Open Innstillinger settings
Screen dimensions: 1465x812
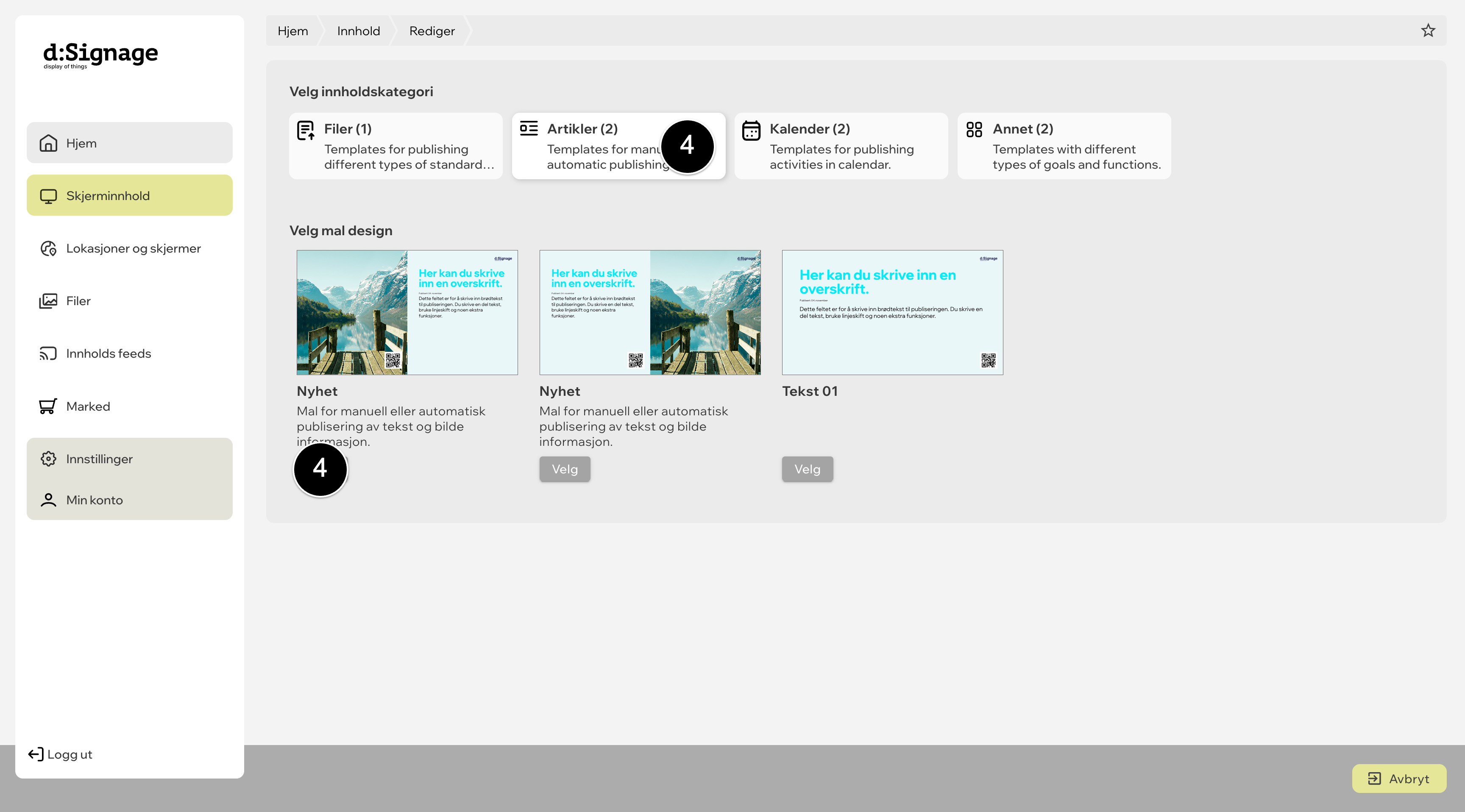(129, 459)
